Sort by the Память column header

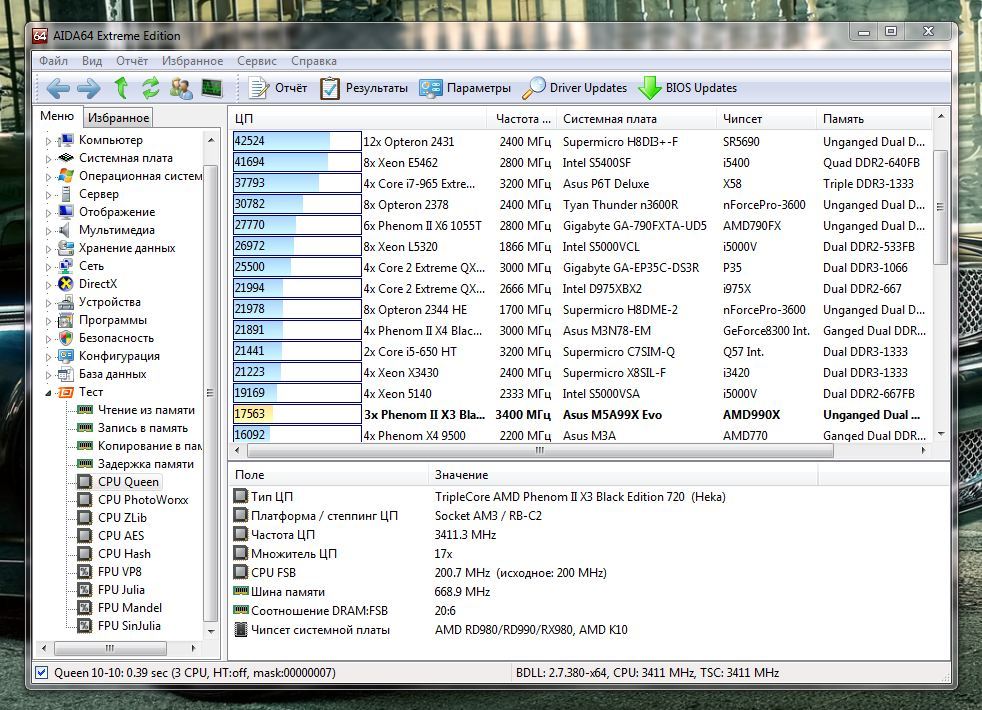pyautogui.click(x=874, y=119)
